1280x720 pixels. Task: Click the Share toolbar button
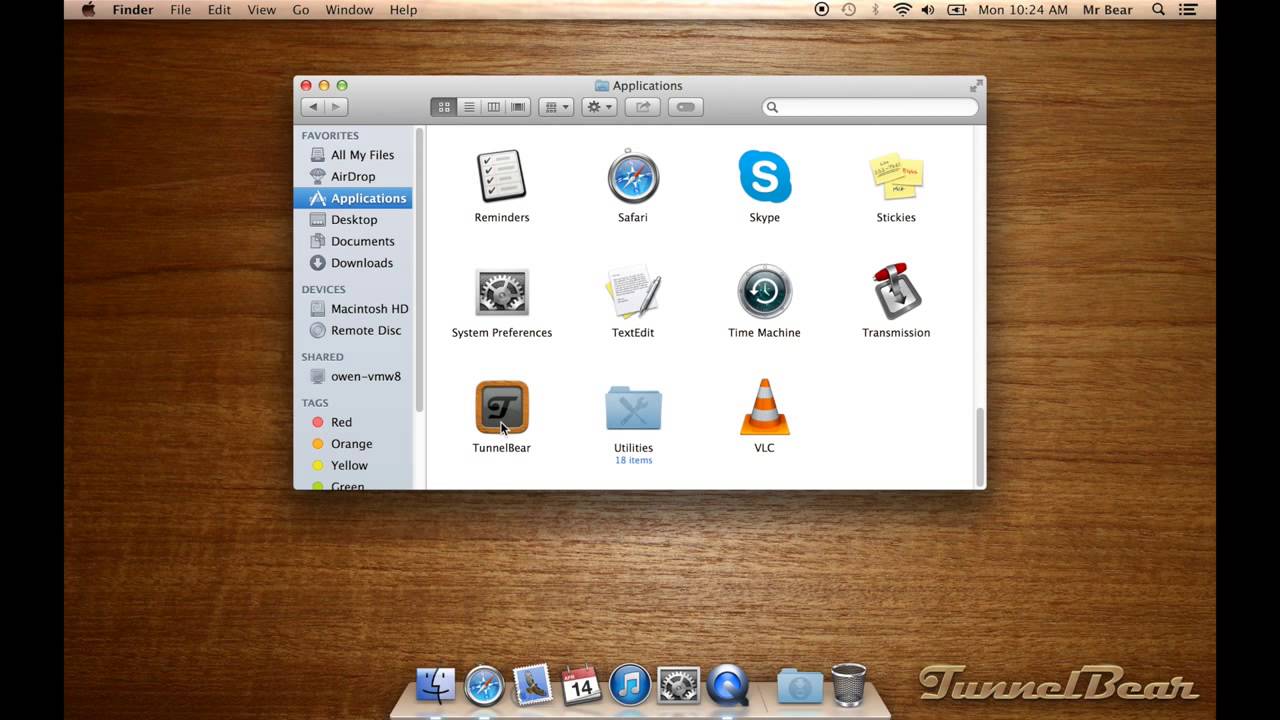(643, 107)
